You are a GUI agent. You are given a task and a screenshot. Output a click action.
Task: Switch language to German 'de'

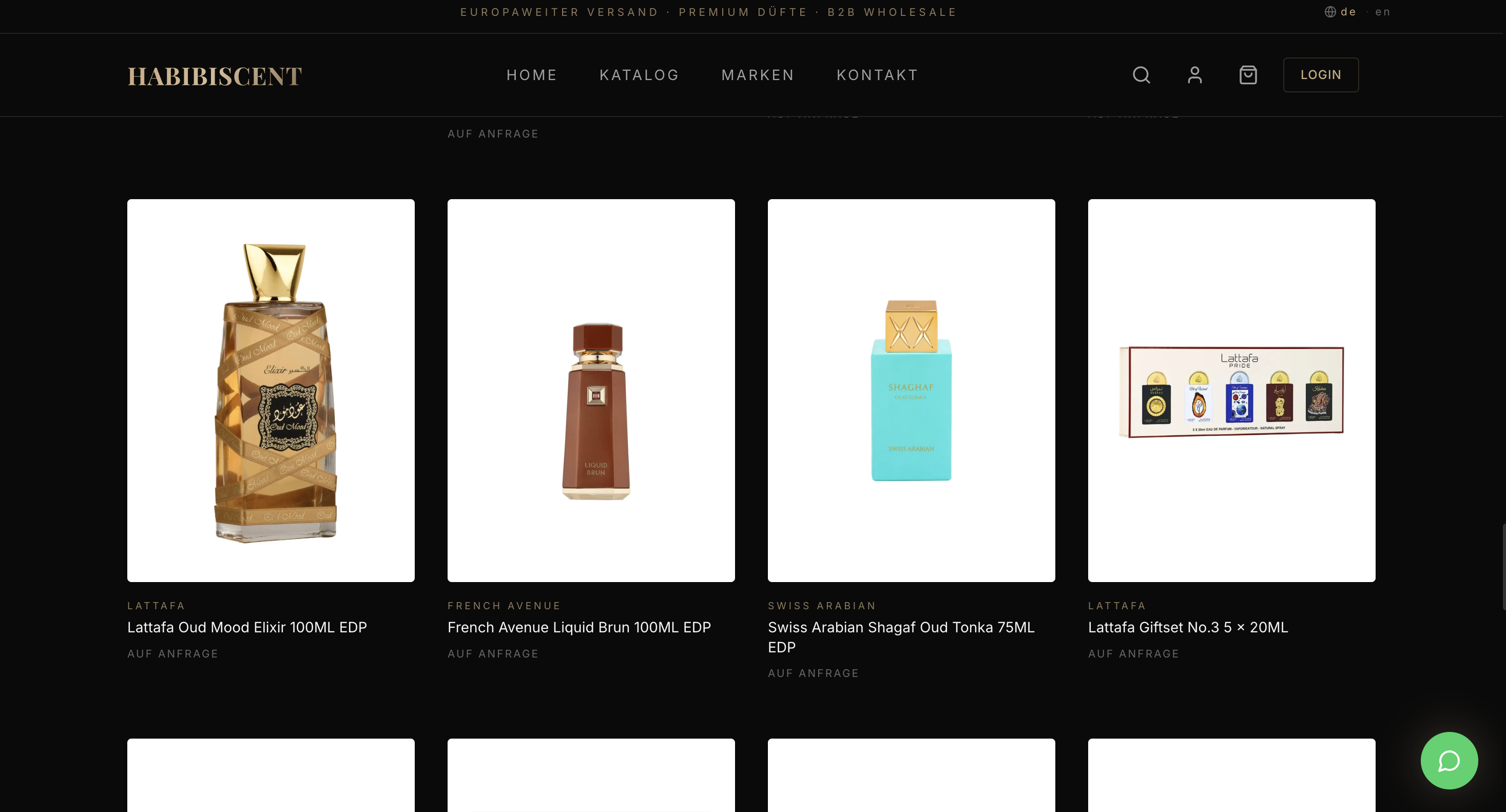1348,12
